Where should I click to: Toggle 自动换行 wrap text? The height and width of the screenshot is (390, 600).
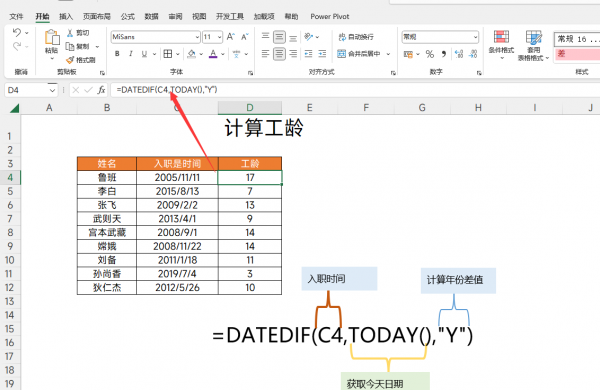(x=356, y=37)
